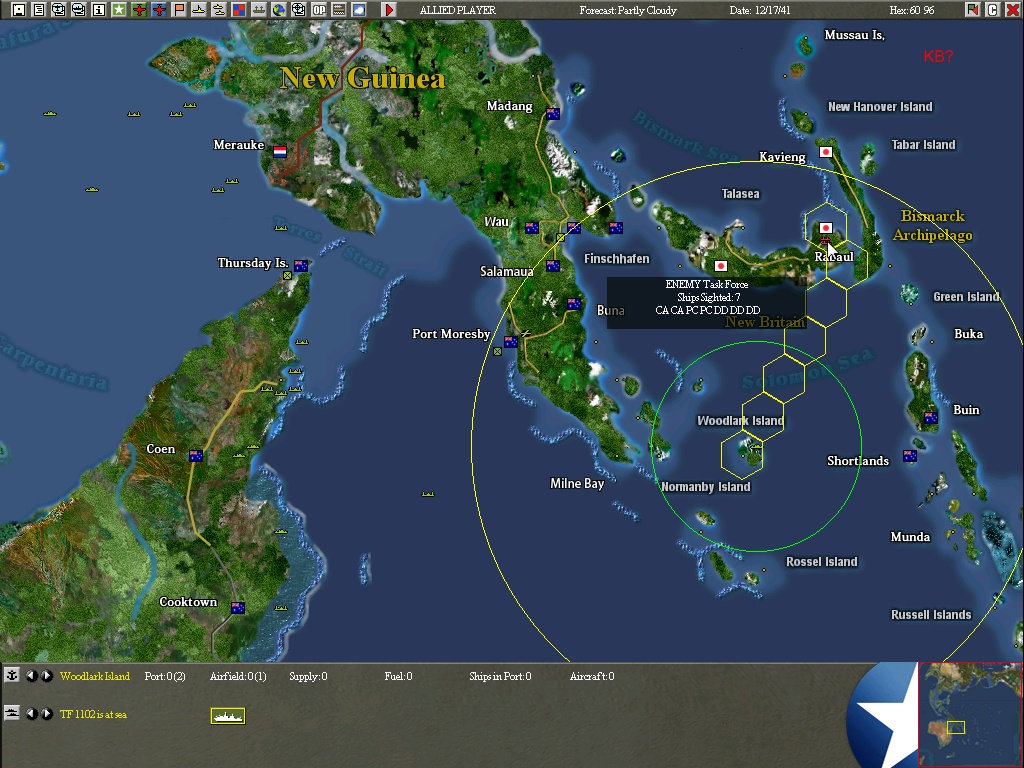Click the crosshair target toolbar icon

point(298,10)
